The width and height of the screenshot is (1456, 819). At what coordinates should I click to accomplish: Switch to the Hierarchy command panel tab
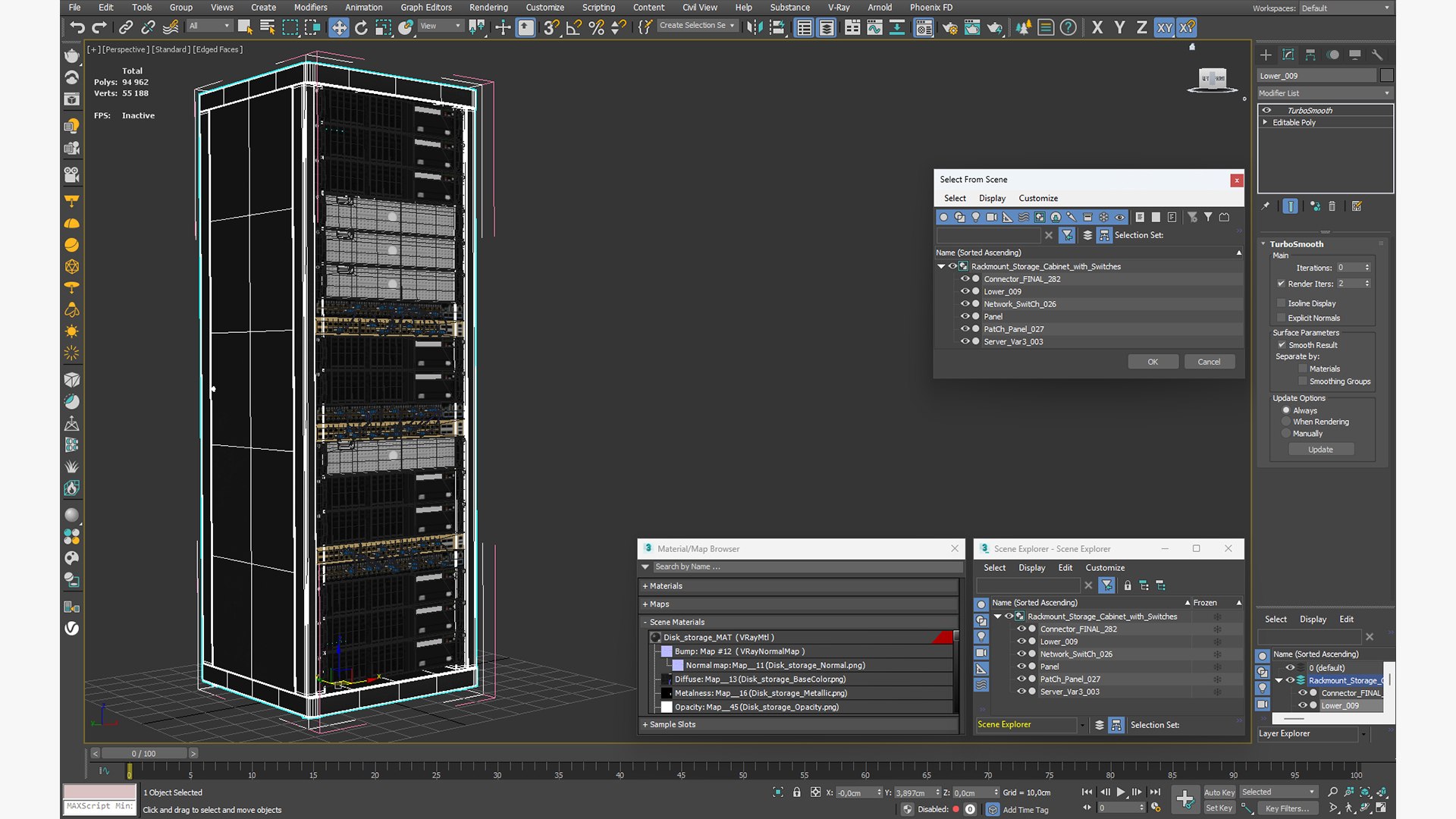tap(1310, 55)
